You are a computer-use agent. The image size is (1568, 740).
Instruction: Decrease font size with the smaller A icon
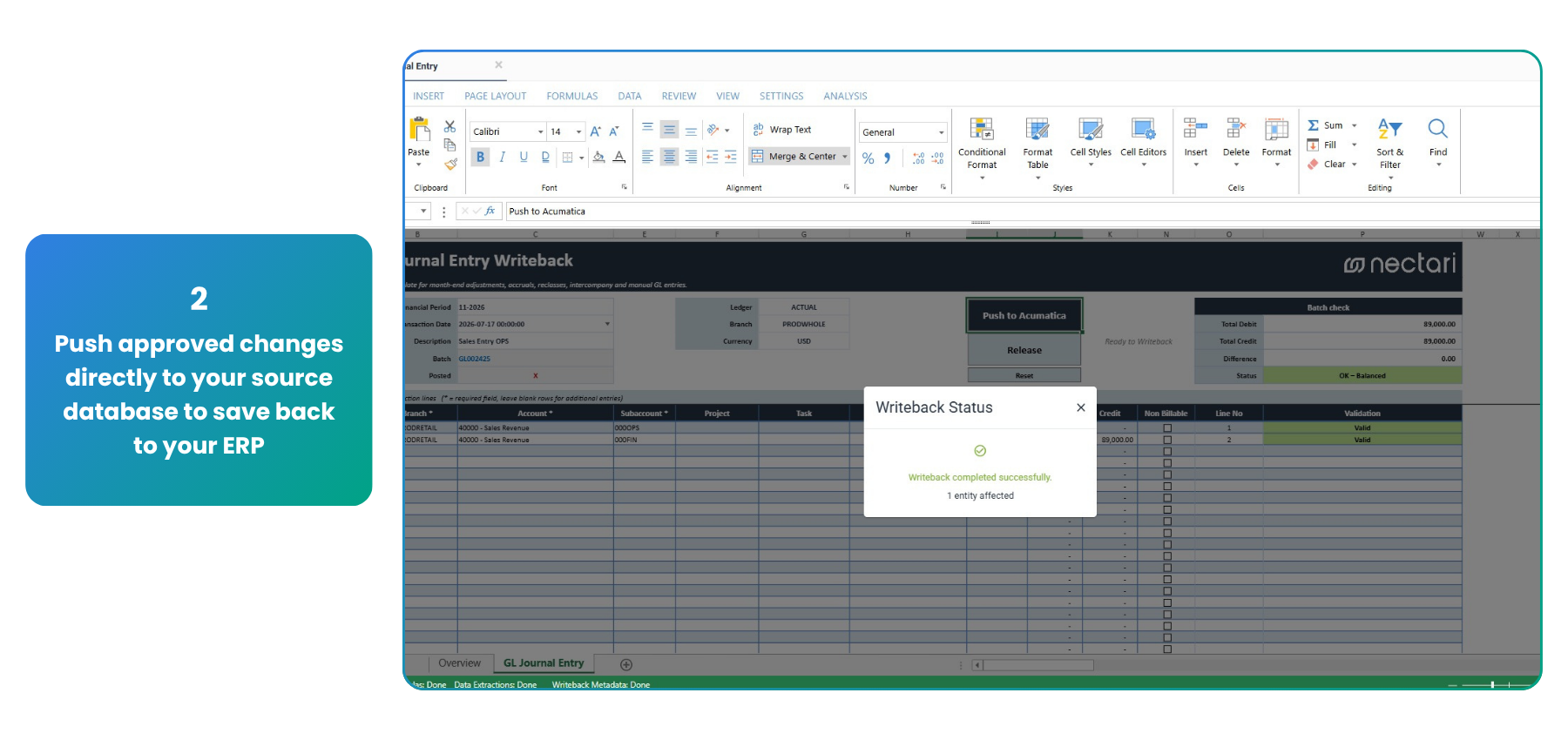pos(614,131)
